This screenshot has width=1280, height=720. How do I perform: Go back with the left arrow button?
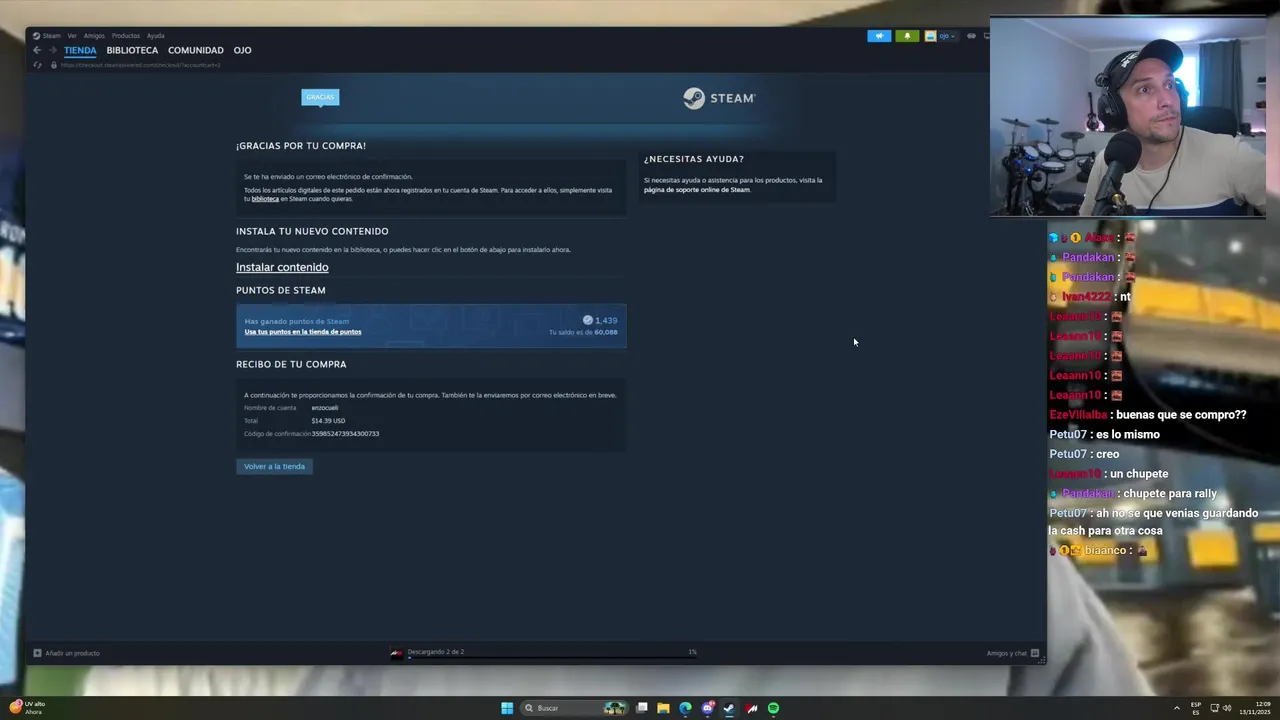[37, 50]
